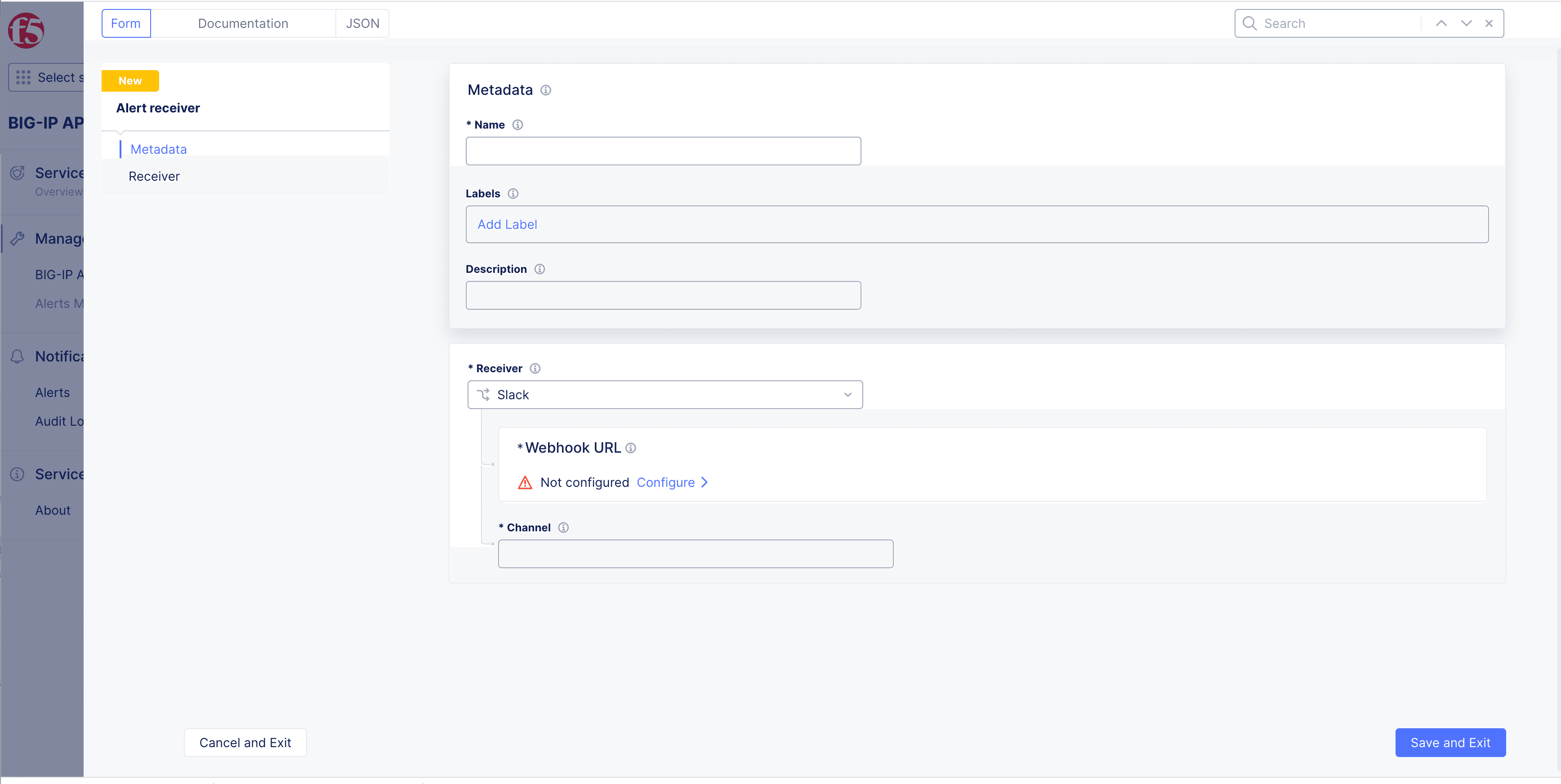
Task: Click the info icon next to Metadata heading
Action: tap(545, 90)
